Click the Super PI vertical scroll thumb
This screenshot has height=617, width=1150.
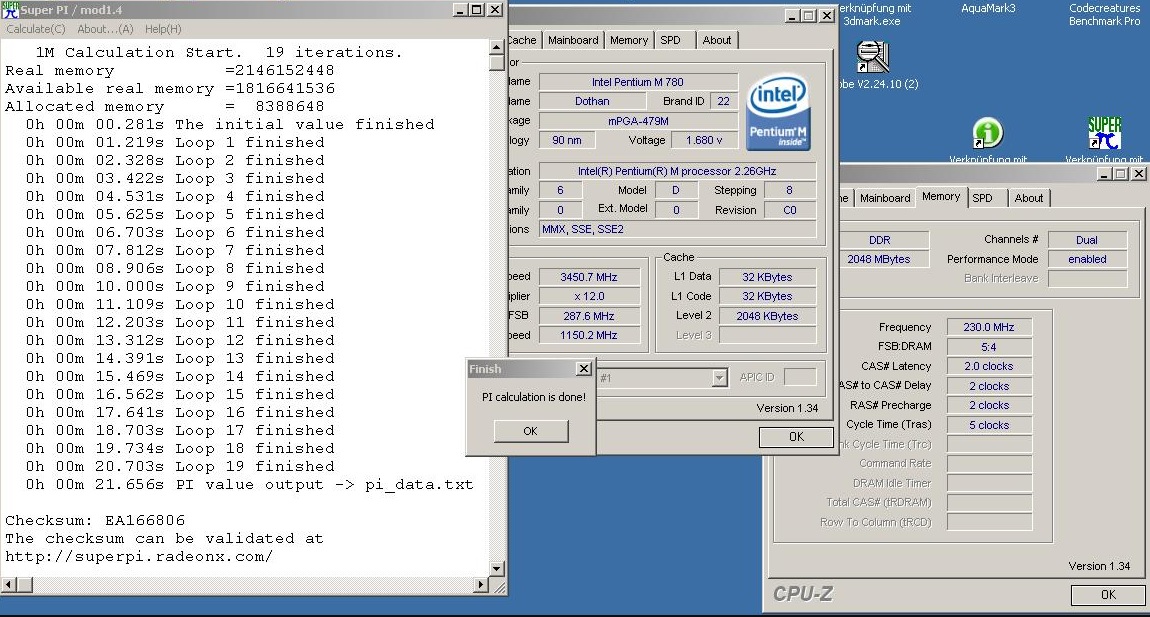(497, 63)
